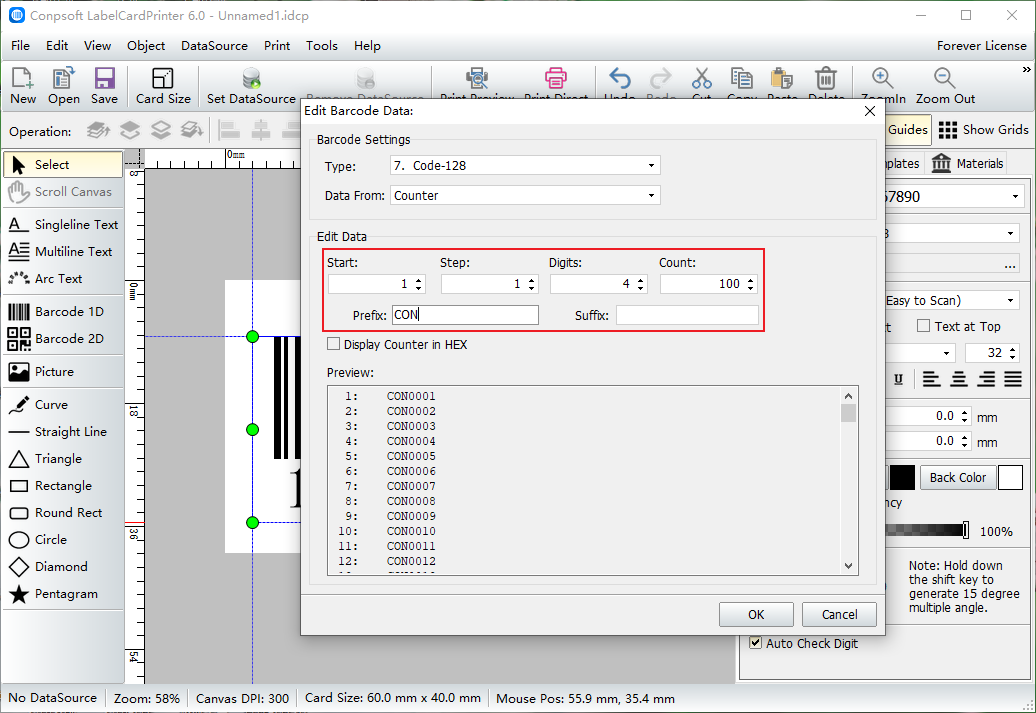Set text alignment to justify
The width and height of the screenshot is (1036, 713).
(1013, 379)
